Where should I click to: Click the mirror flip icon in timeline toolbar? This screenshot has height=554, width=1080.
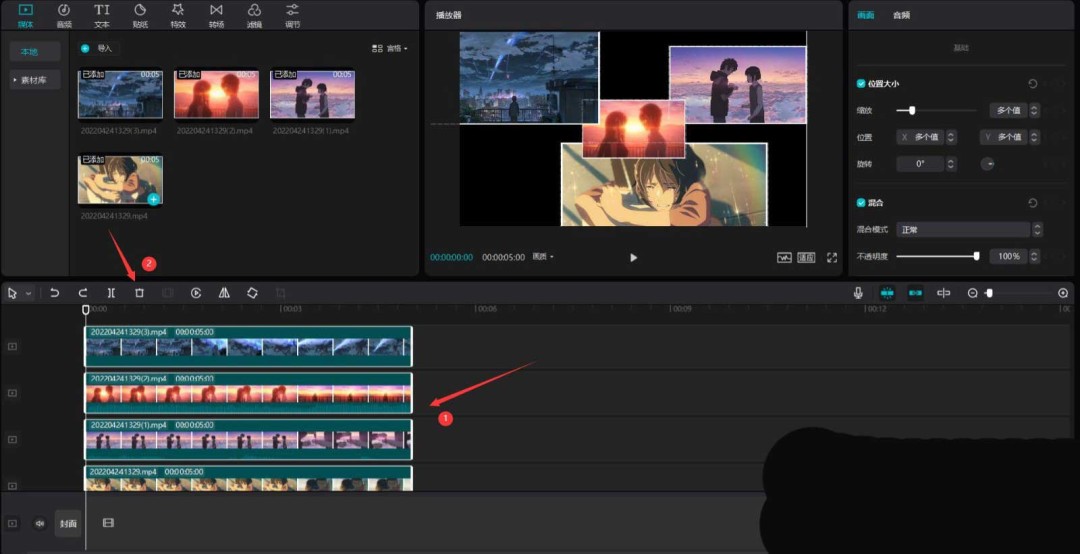pyautogui.click(x=224, y=293)
